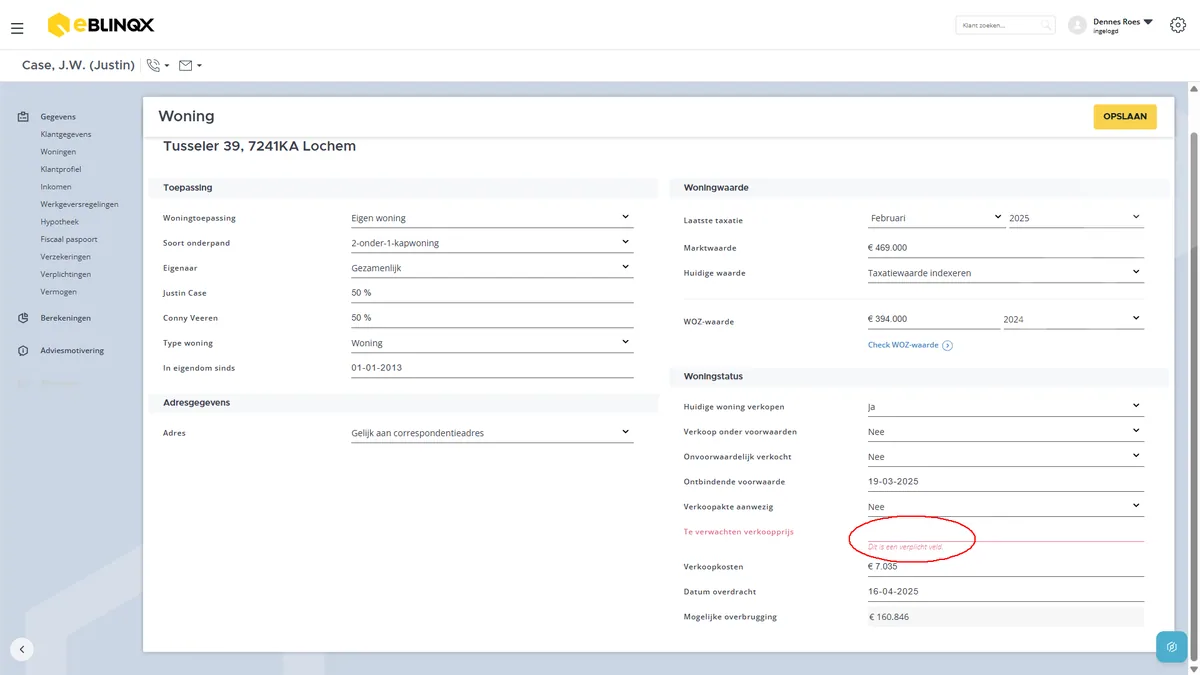
Task: Click the page's vertical scrollbar
Action: (x=1194, y=395)
